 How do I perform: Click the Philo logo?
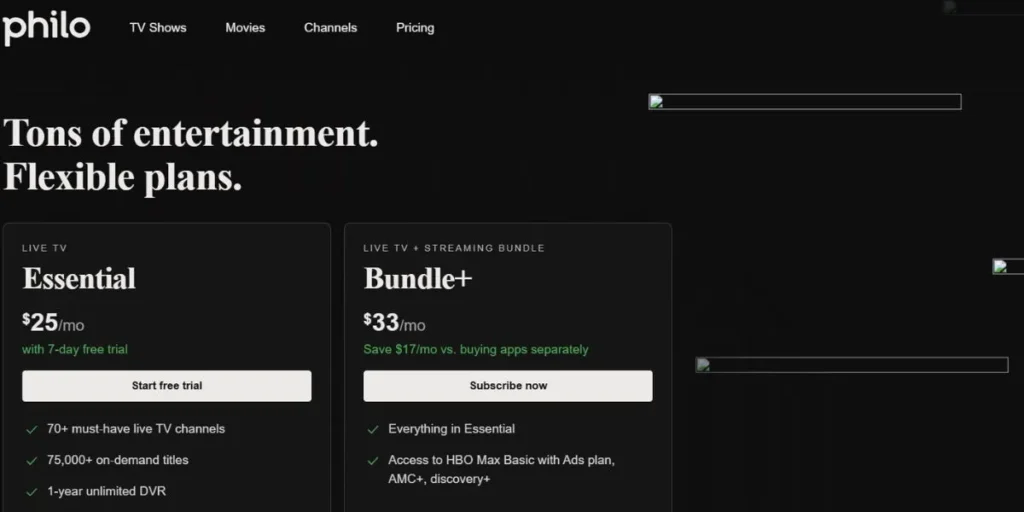(x=46, y=27)
